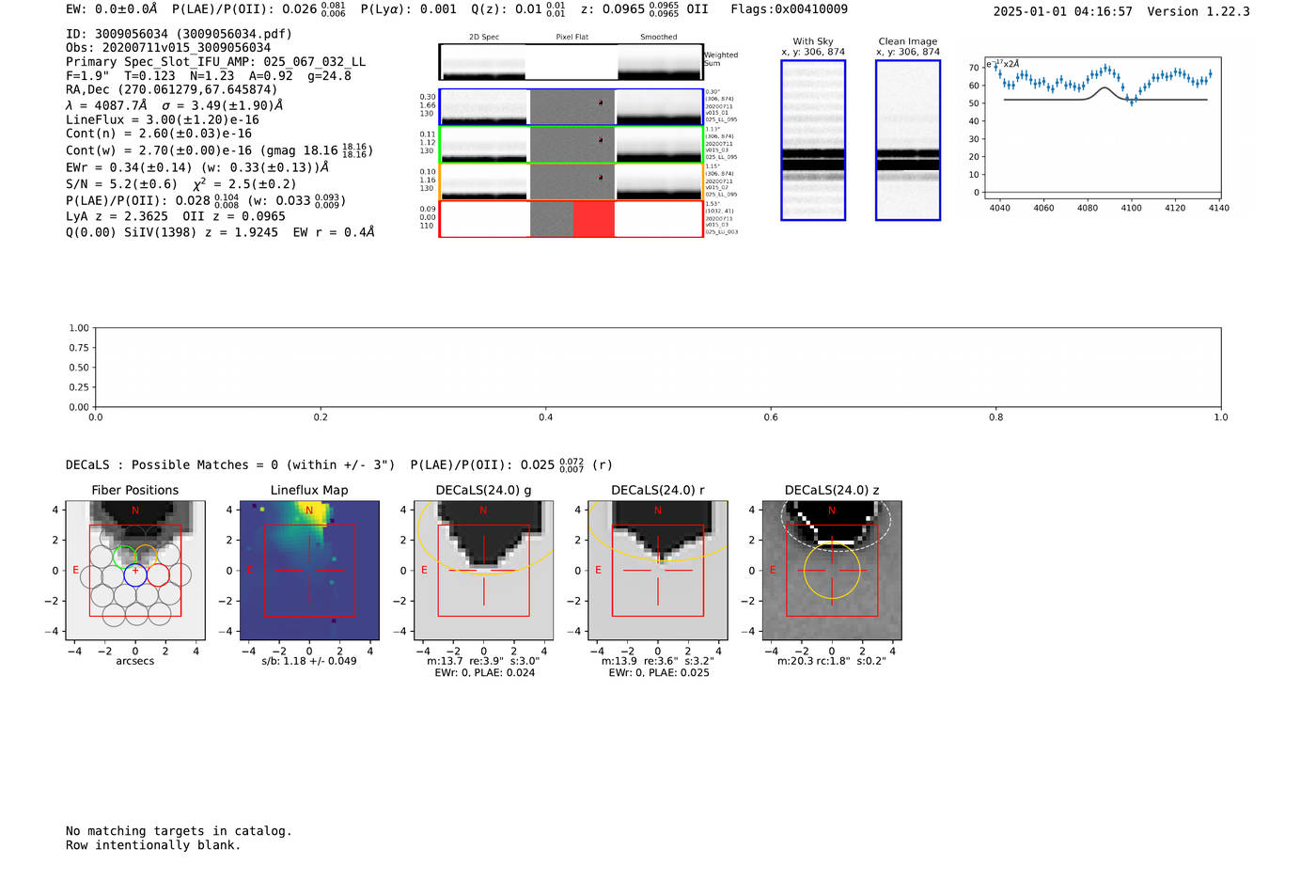The height and width of the screenshot is (896, 1316).
Task: Open the DECaLS(24.0) r image
Action: 658,571
